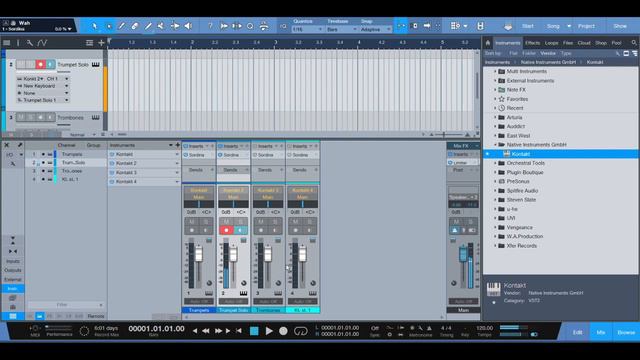Toggle monitor on Trumpet Solo mixer channel

click(240, 230)
